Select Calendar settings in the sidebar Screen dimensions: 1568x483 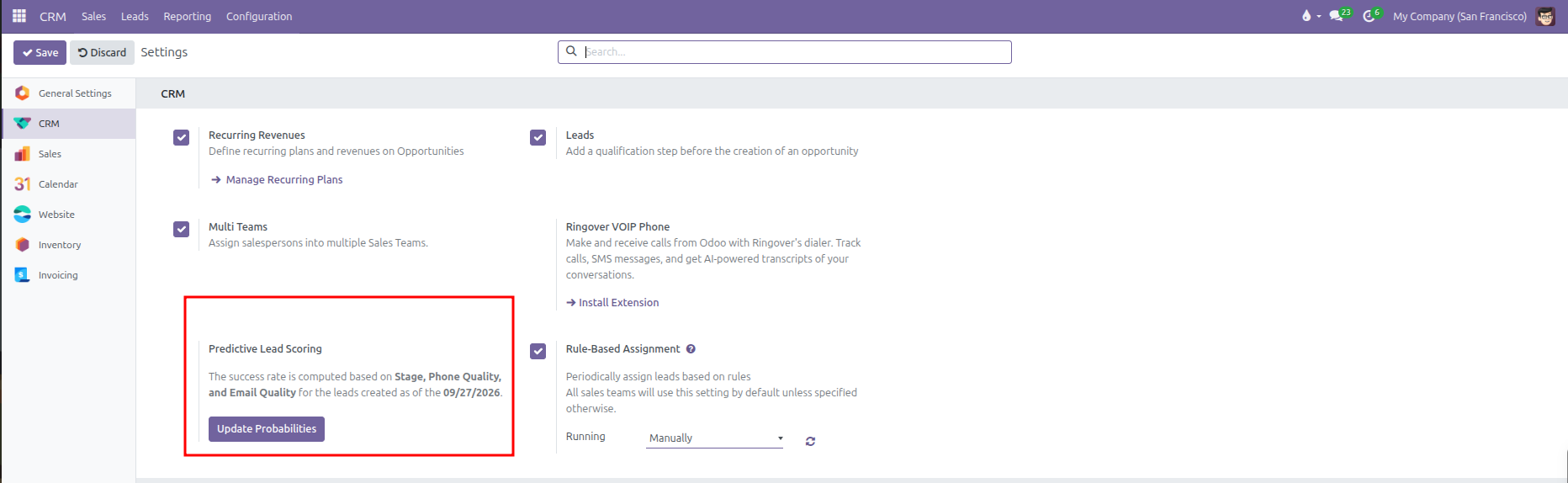coord(68,184)
